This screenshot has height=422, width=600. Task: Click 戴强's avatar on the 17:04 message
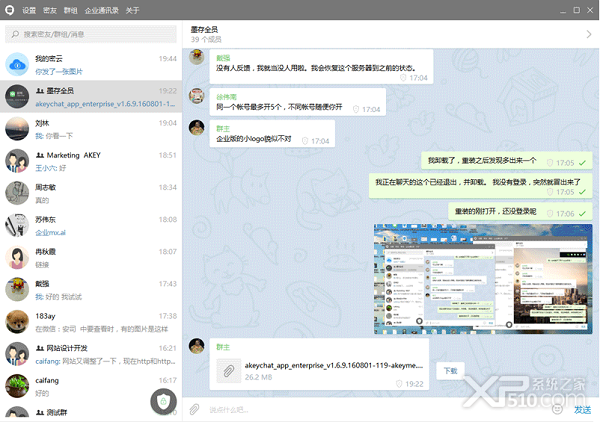tap(197, 57)
